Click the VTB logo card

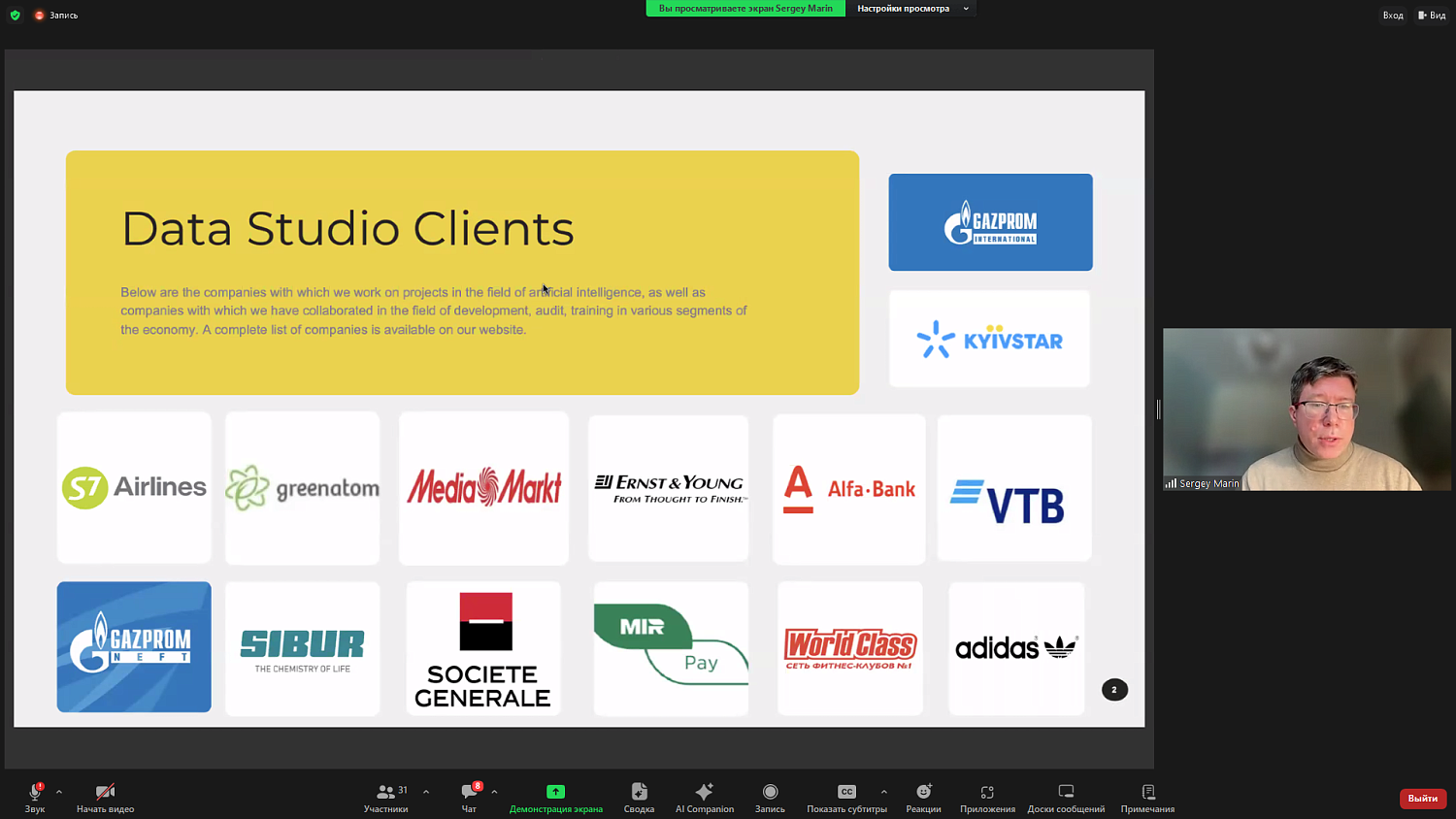[x=1014, y=488]
